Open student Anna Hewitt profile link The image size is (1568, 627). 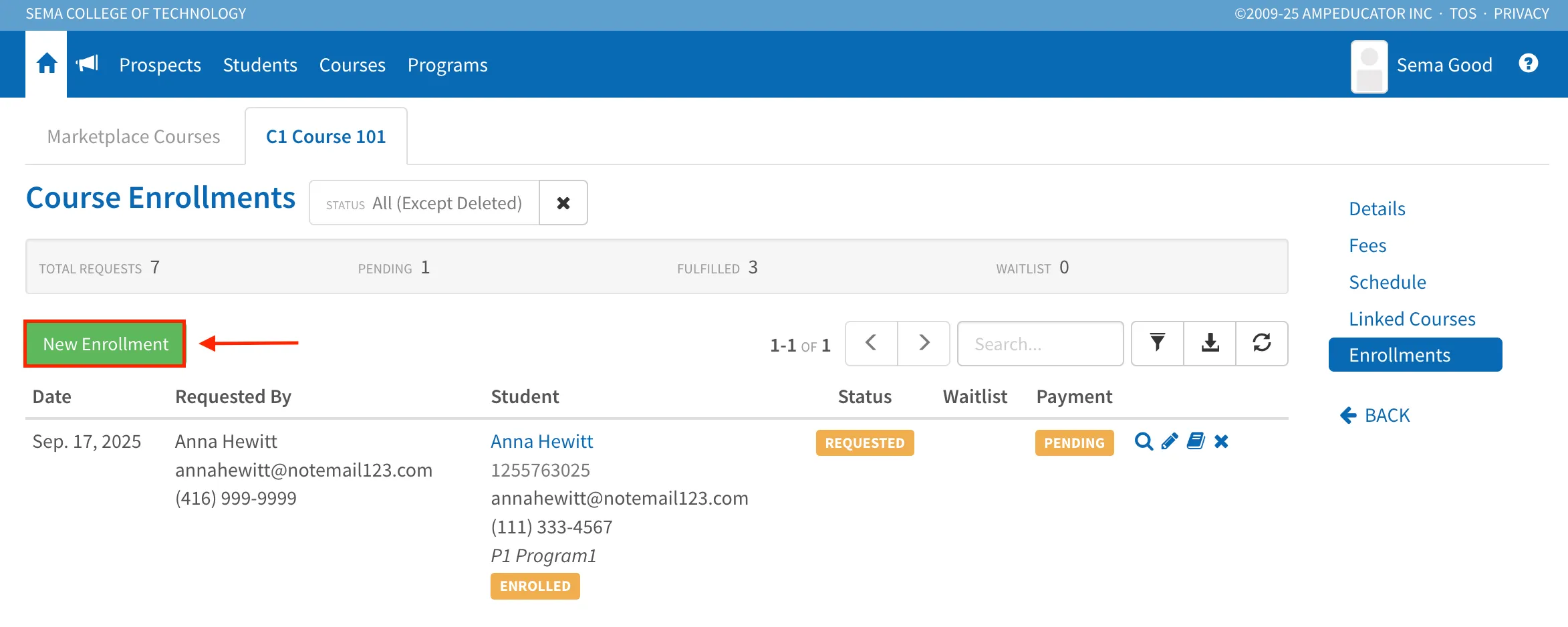542,441
